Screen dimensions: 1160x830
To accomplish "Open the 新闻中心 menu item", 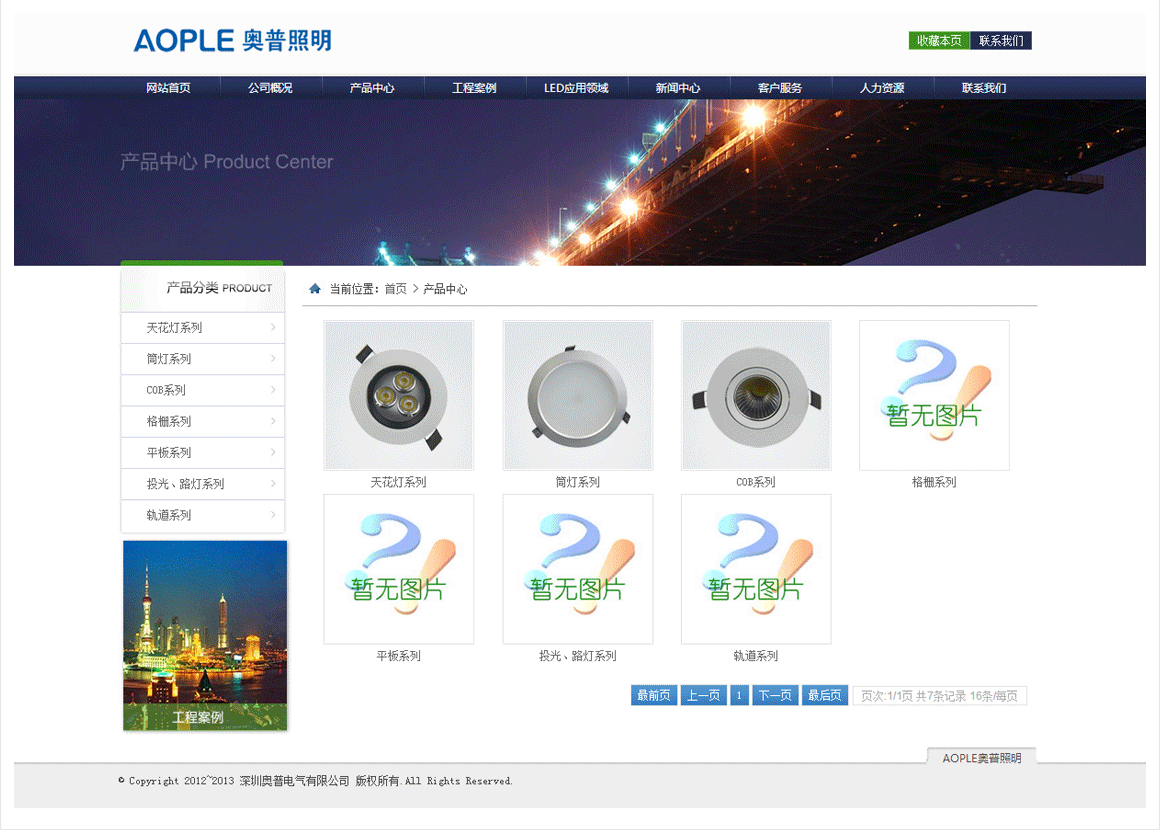I will click(x=678, y=88).
